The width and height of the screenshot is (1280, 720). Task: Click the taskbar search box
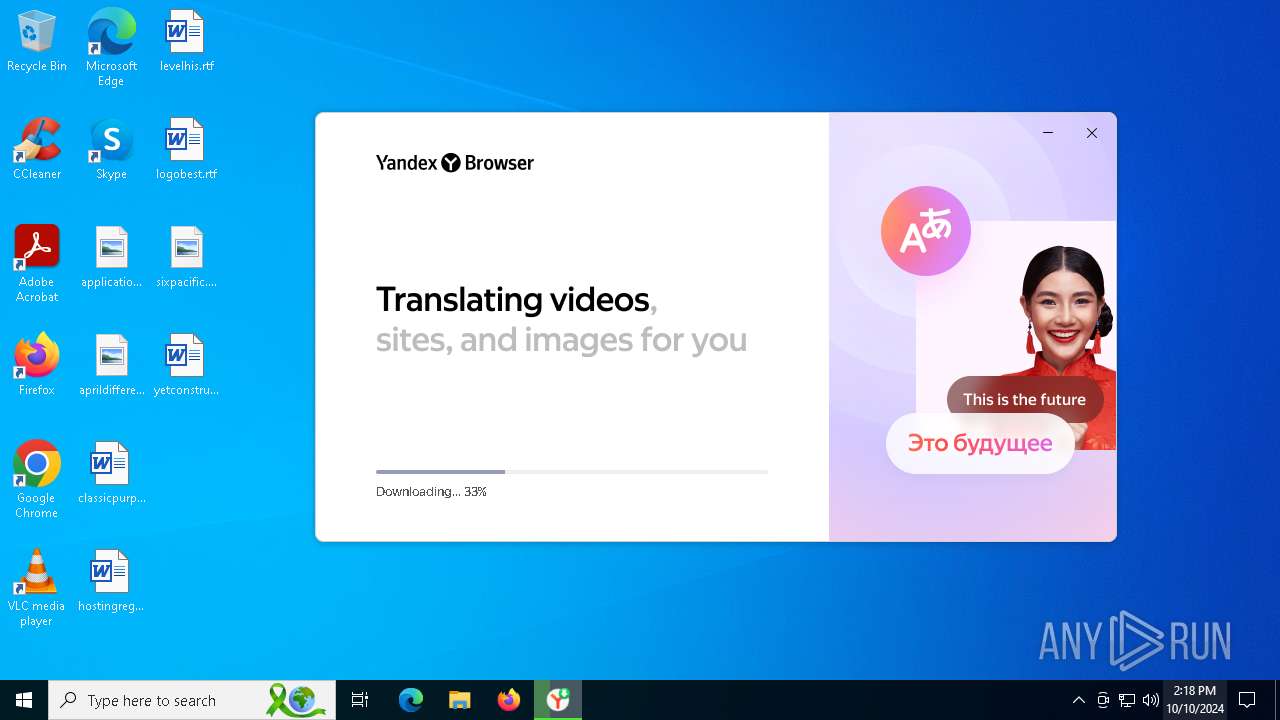click(x=192, y=700)
